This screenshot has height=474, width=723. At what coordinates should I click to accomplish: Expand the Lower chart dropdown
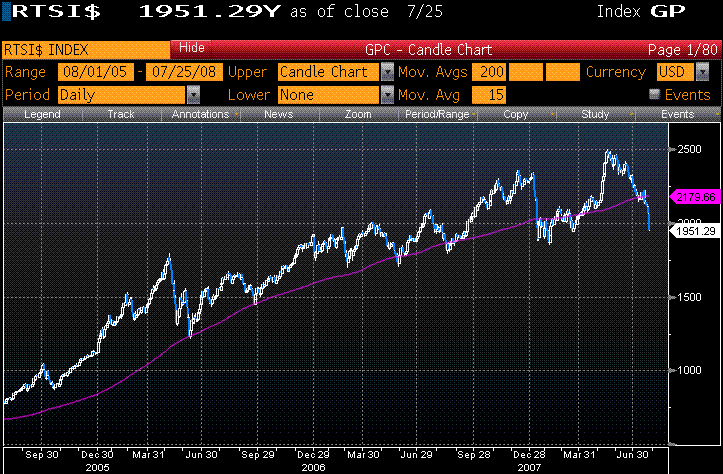[387, 94]
